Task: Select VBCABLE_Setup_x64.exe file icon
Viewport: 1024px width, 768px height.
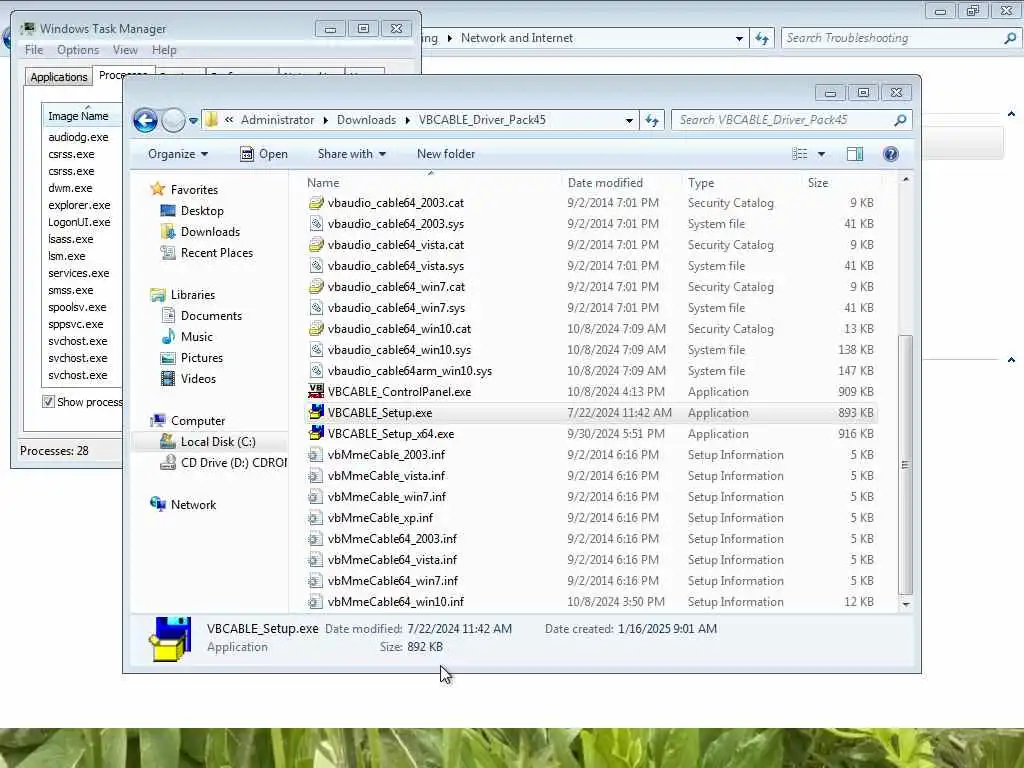Action: [316, 433]
